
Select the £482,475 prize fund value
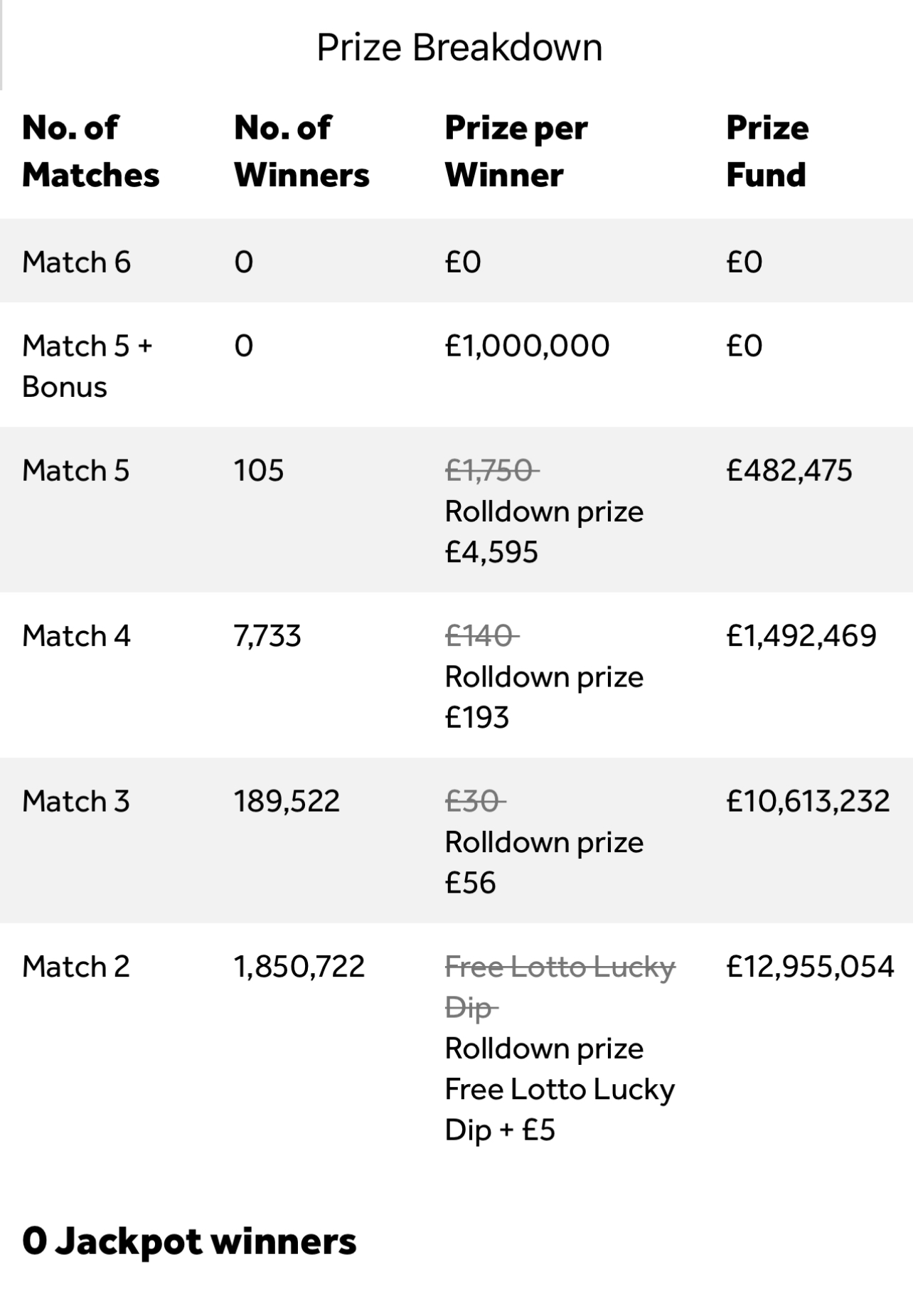point(789,470)
